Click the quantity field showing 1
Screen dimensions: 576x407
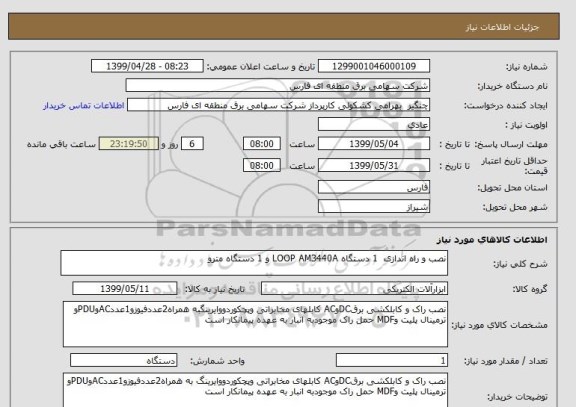click(x=392, y=361)
